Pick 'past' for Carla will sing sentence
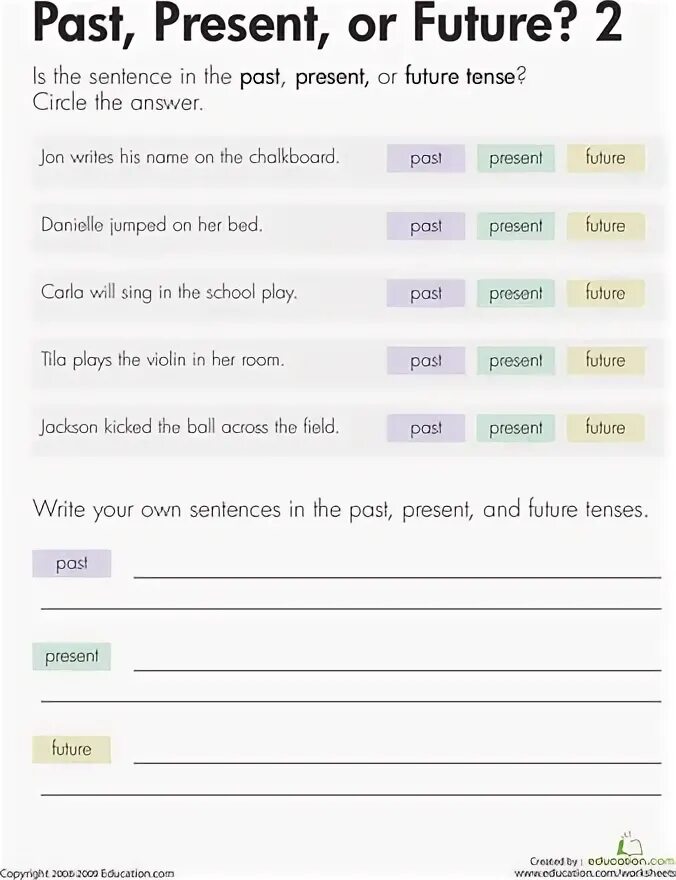The width and height of the screenshot is (676, 880). (426, 293)
